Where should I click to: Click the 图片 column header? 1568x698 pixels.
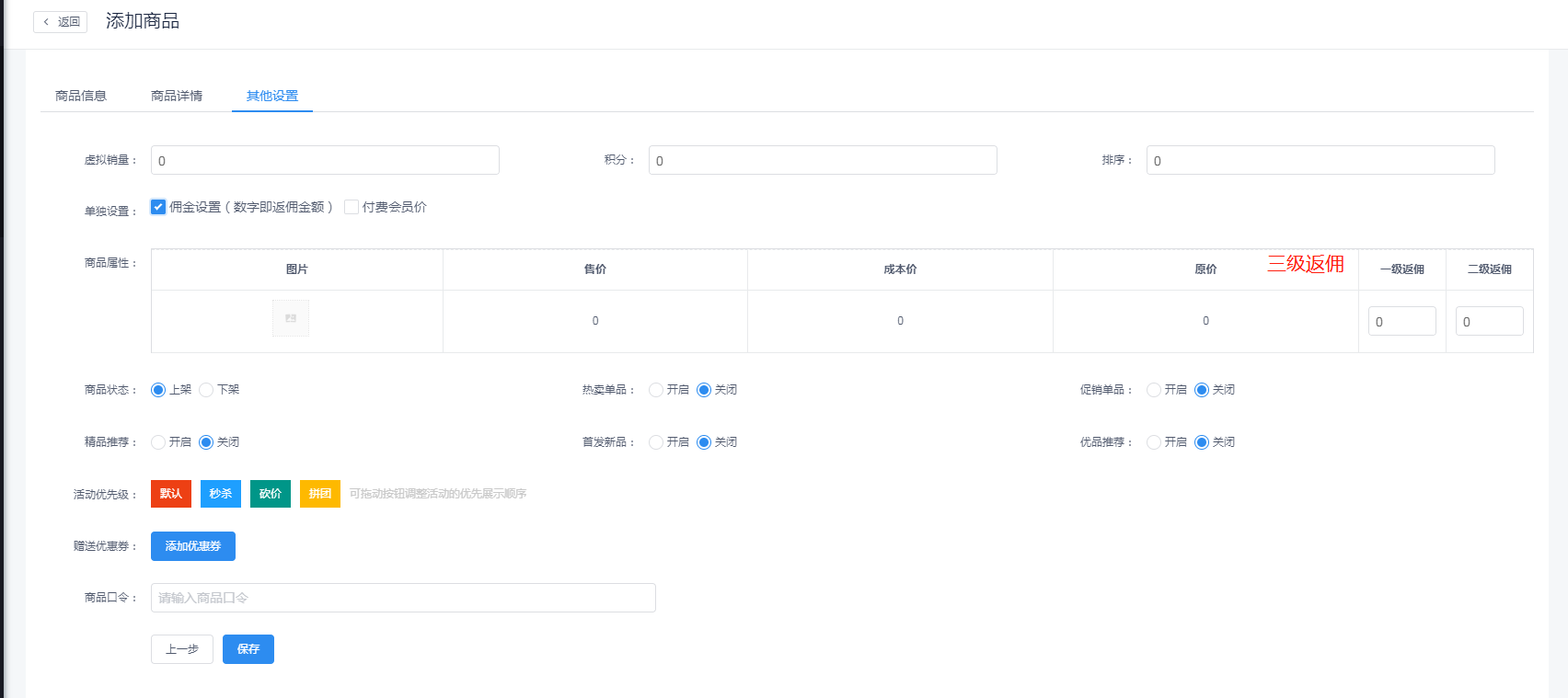(x=296, y=269)
